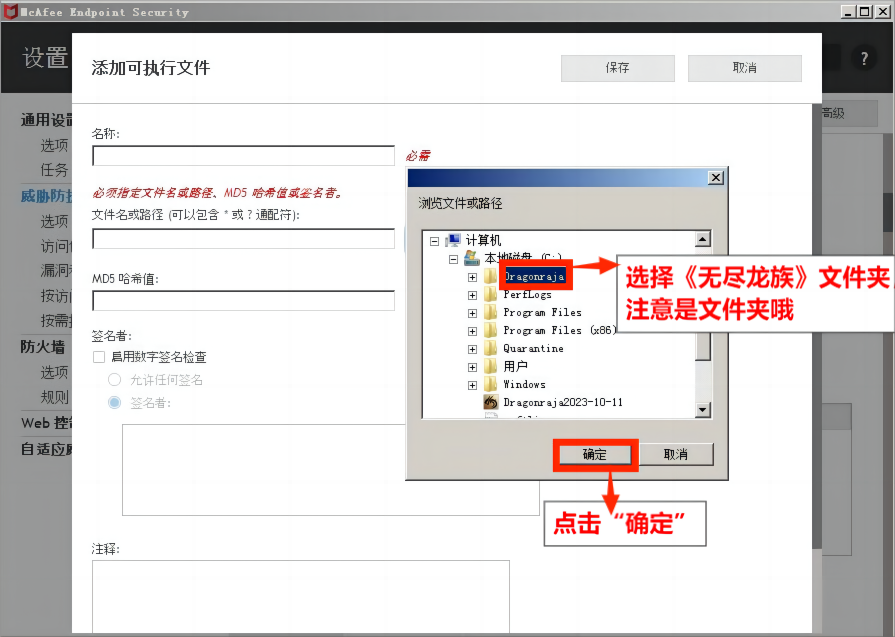
Task: Expand the Quarantine folder node
Action: pyautogui.click(x=472, y=349)
